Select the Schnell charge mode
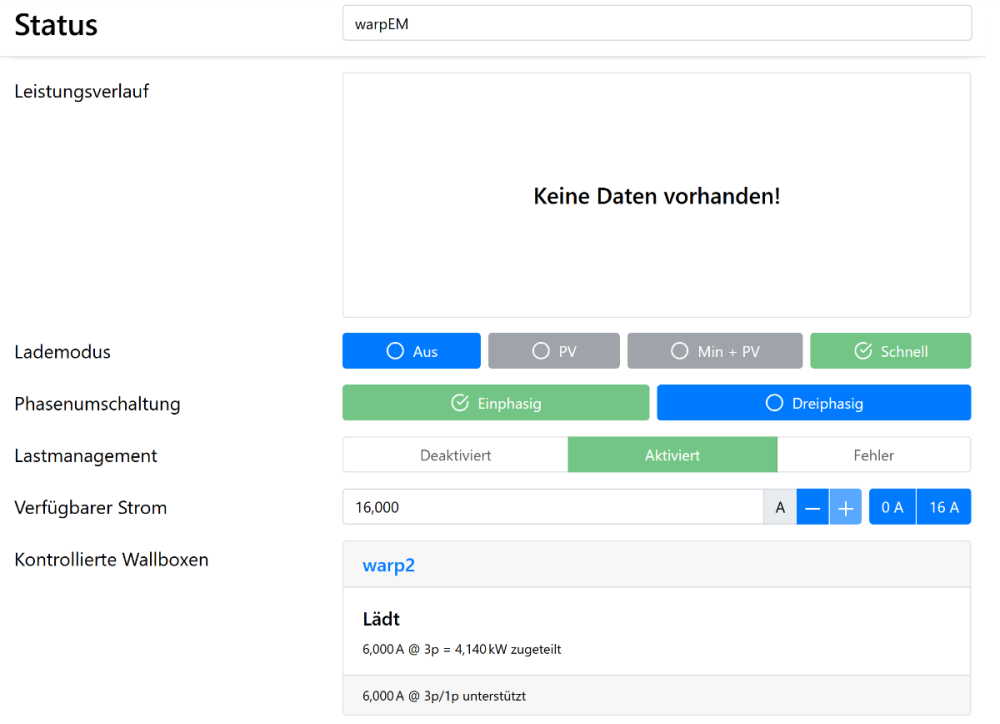 tap(890, 351)
